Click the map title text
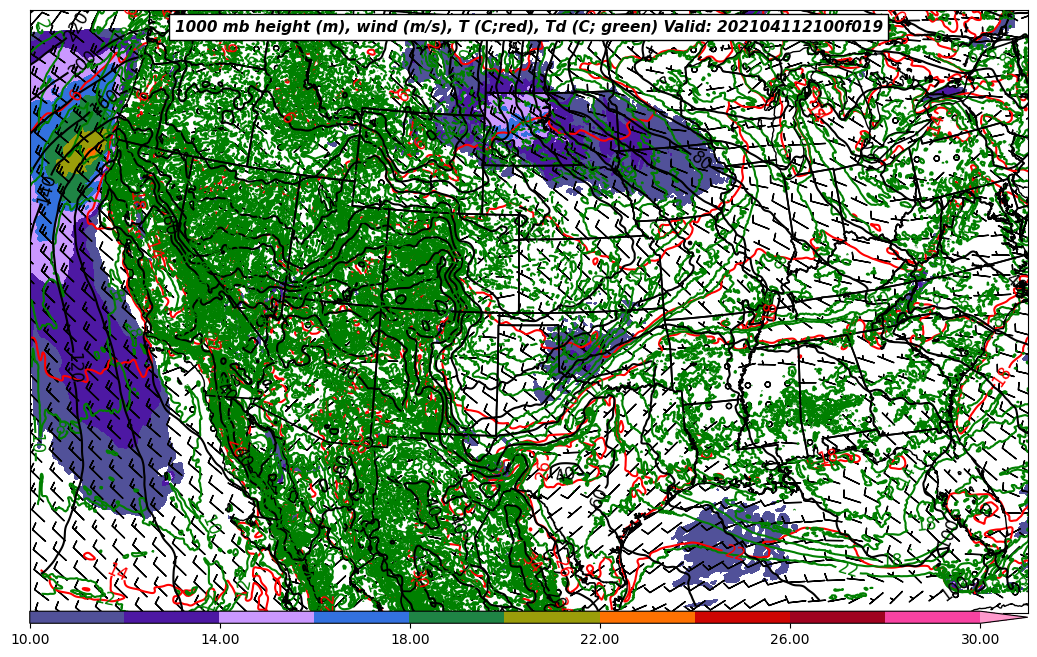 pos(528,26)
